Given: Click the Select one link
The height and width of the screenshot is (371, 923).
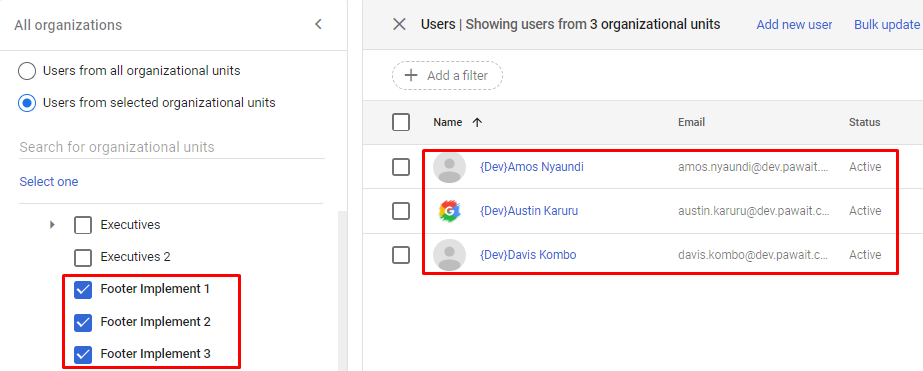Looking at the screenshot, I should tap(49, 181).
